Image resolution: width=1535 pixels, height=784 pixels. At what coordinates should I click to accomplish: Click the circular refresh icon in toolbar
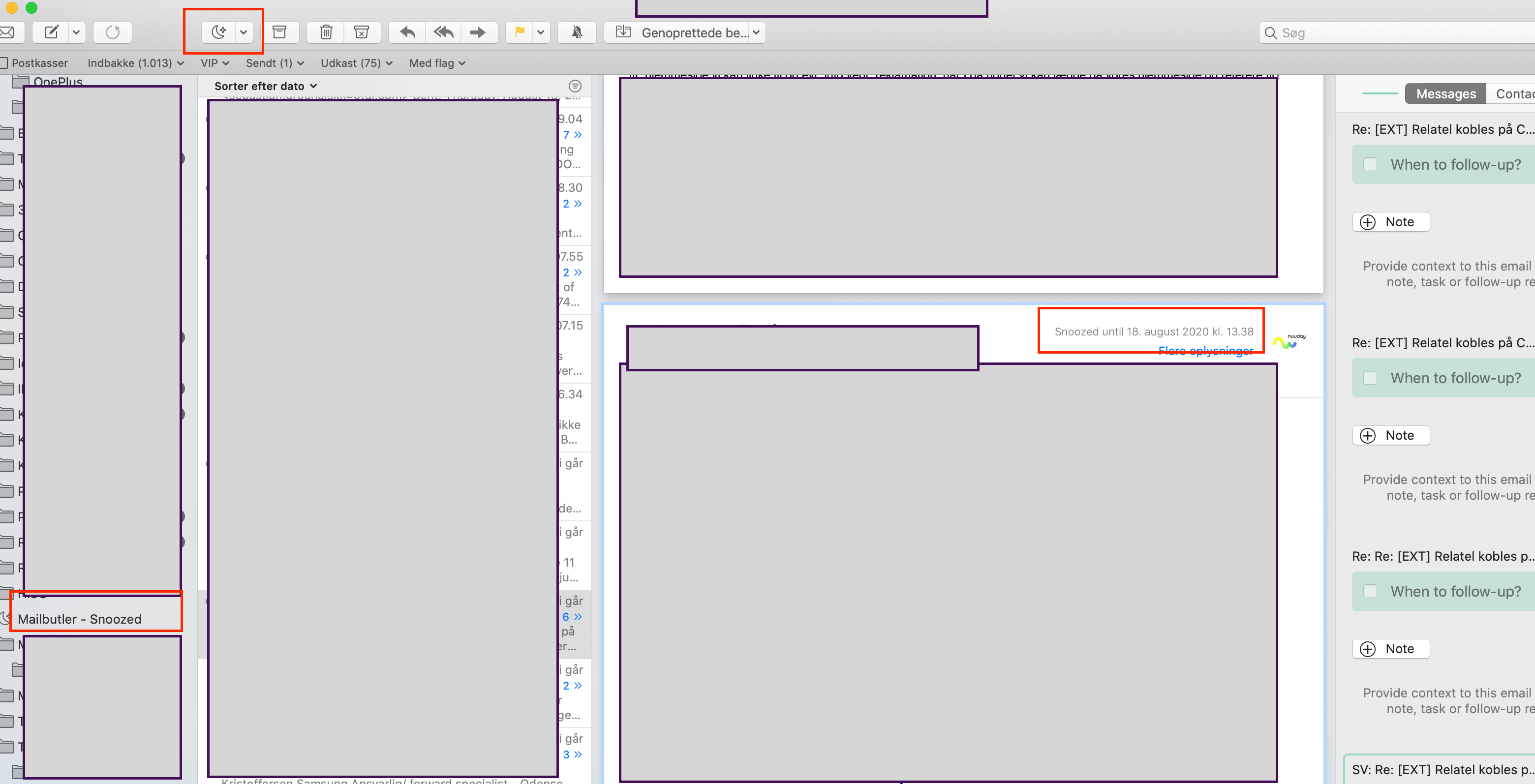point(113,32)
